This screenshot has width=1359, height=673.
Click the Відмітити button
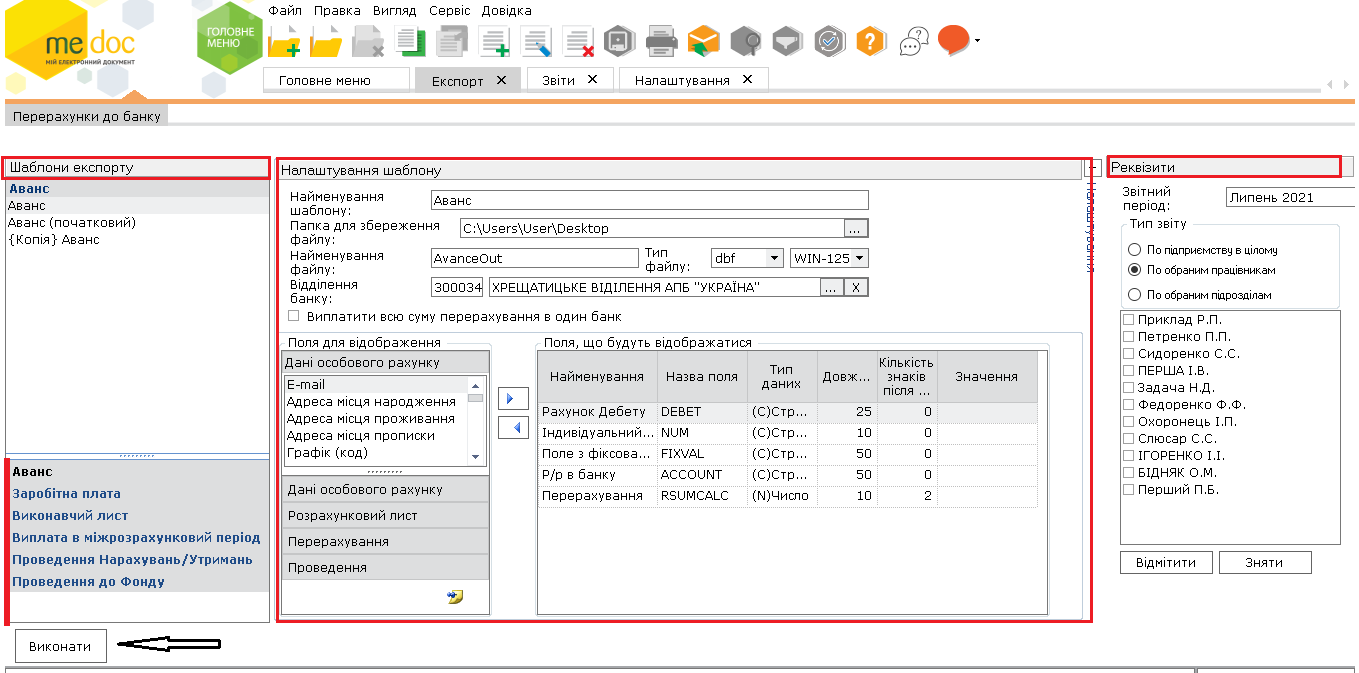(x=1165, y=562)
